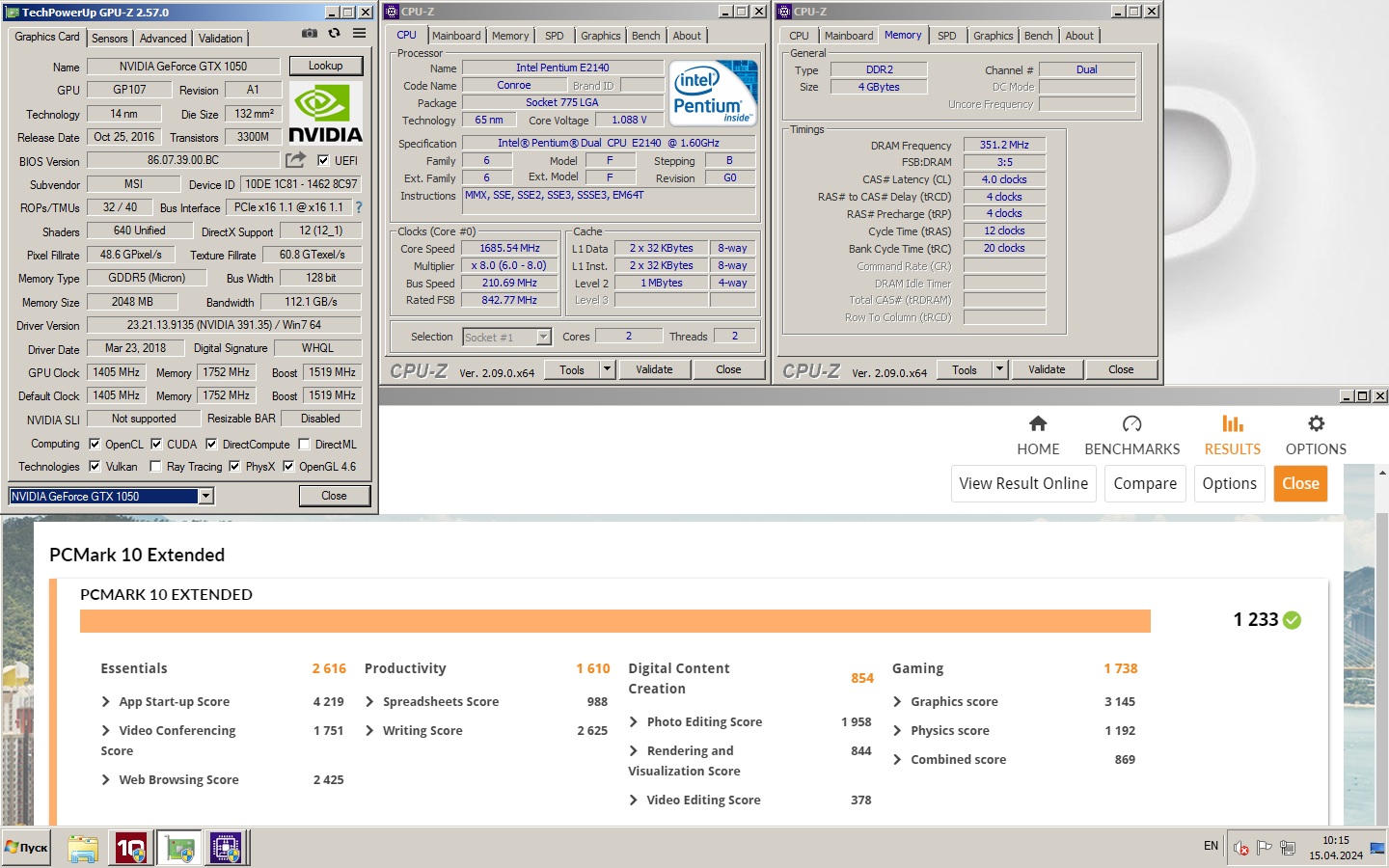Click the Bus Interface question mark

[359, 207]
